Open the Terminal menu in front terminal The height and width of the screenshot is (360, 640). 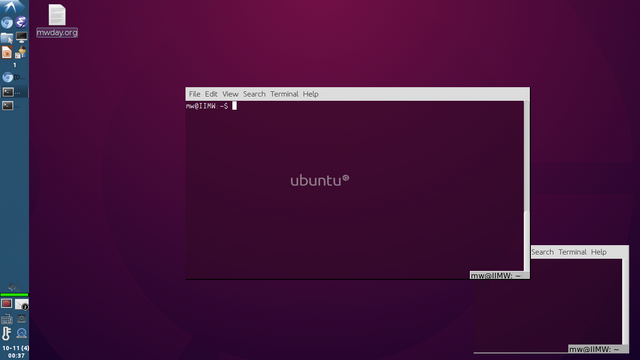point(284,94)
